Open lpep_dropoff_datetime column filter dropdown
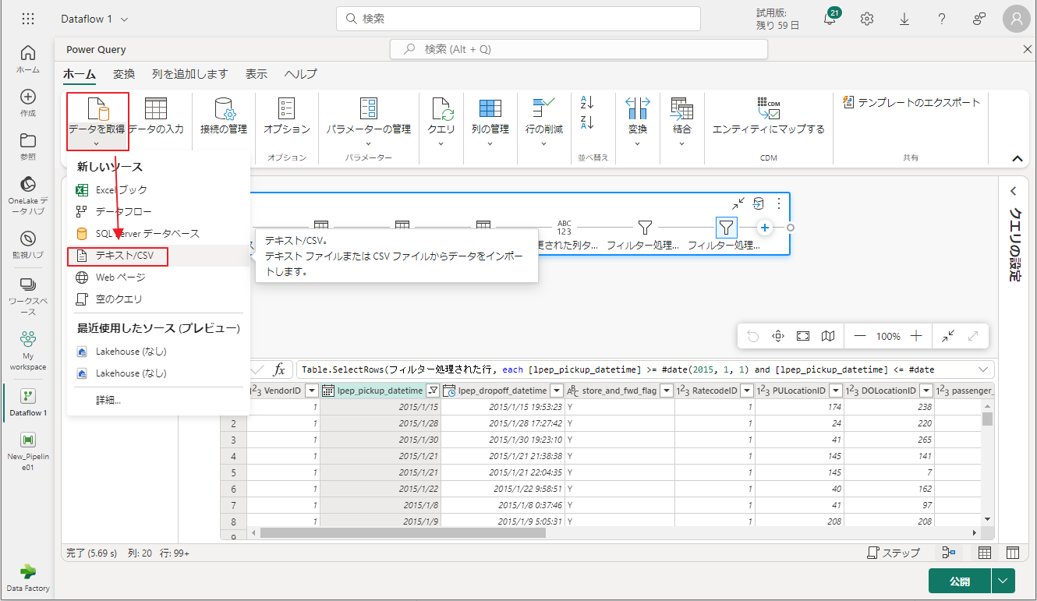 (x=557, y=390)
